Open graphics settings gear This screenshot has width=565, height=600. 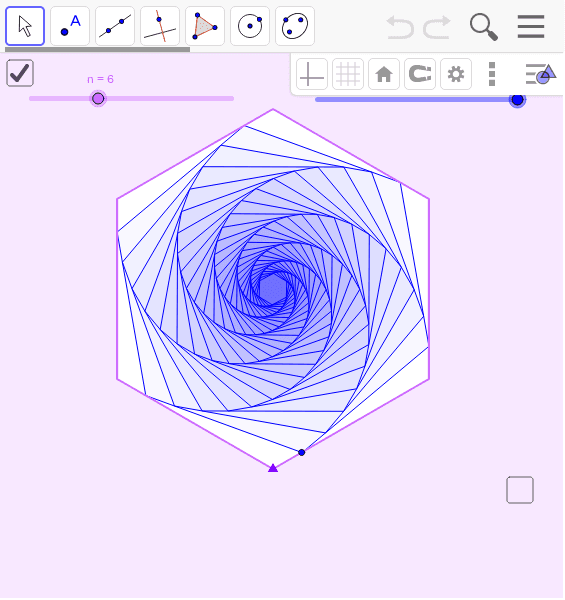456,74
